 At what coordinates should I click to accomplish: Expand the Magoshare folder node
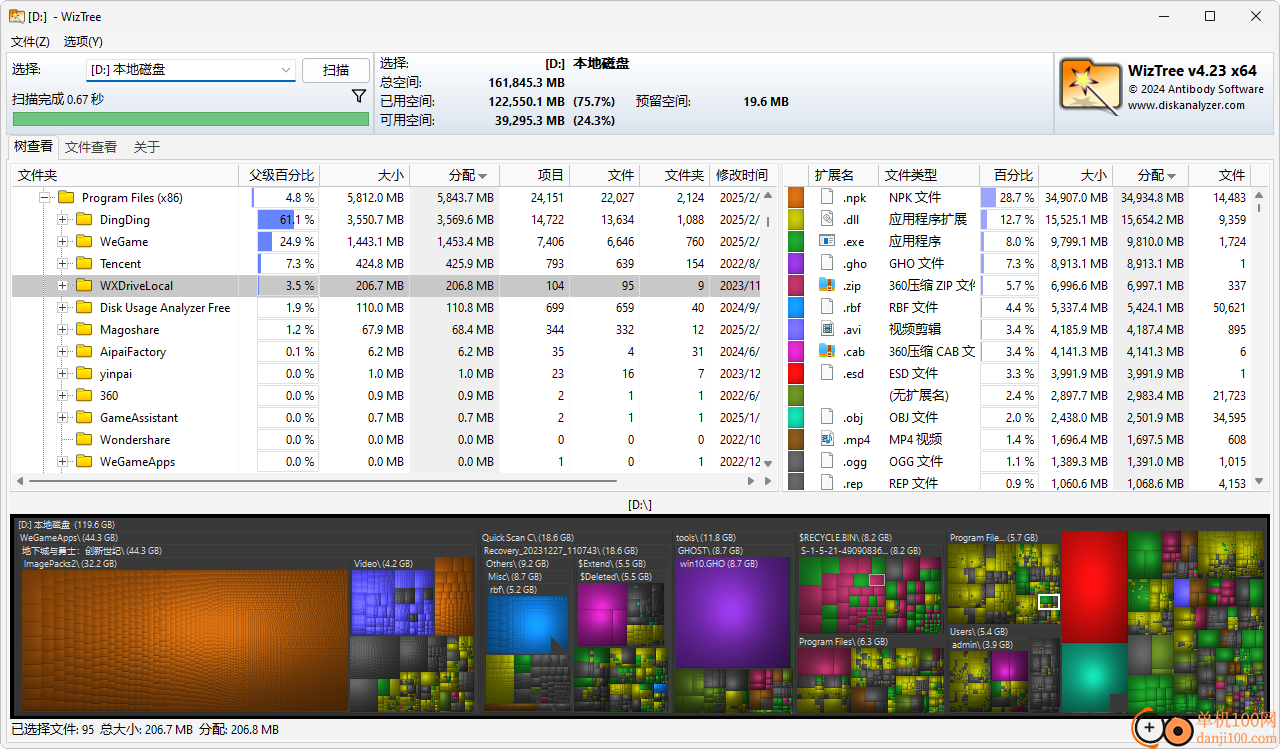click(x=62, y=330)
